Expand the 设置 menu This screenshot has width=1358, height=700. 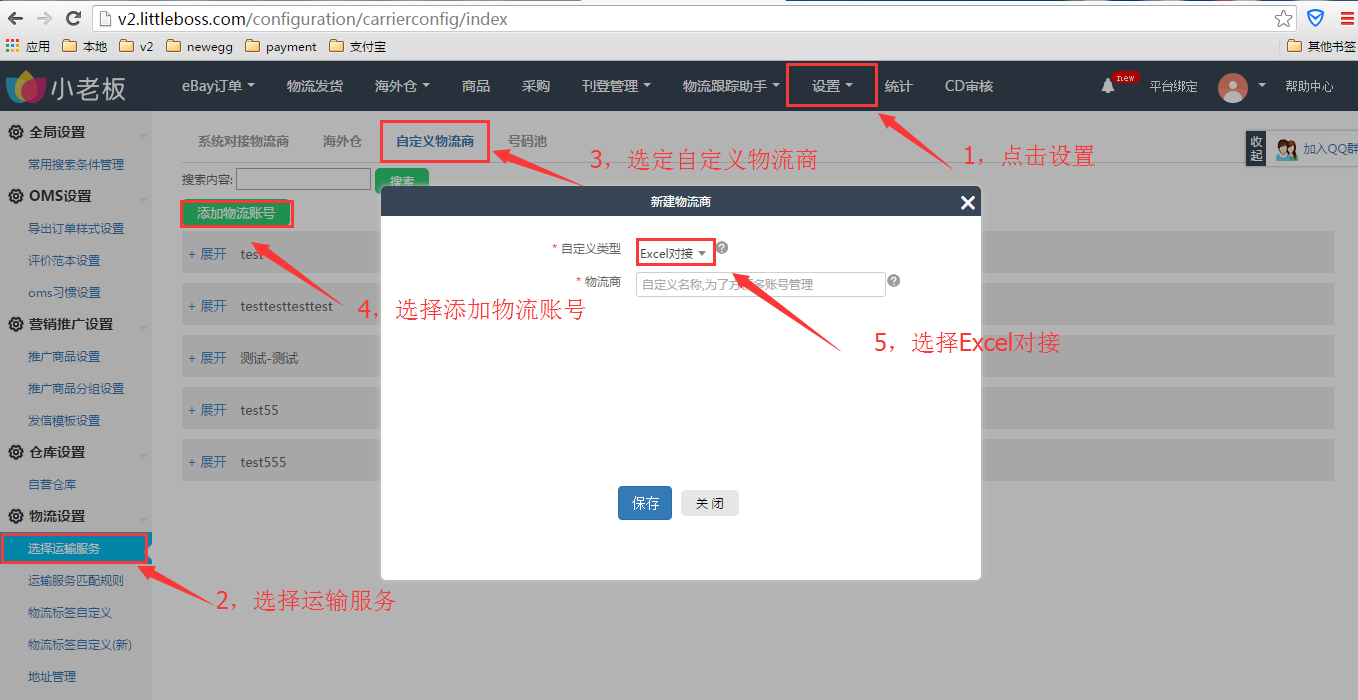[831, 86]
